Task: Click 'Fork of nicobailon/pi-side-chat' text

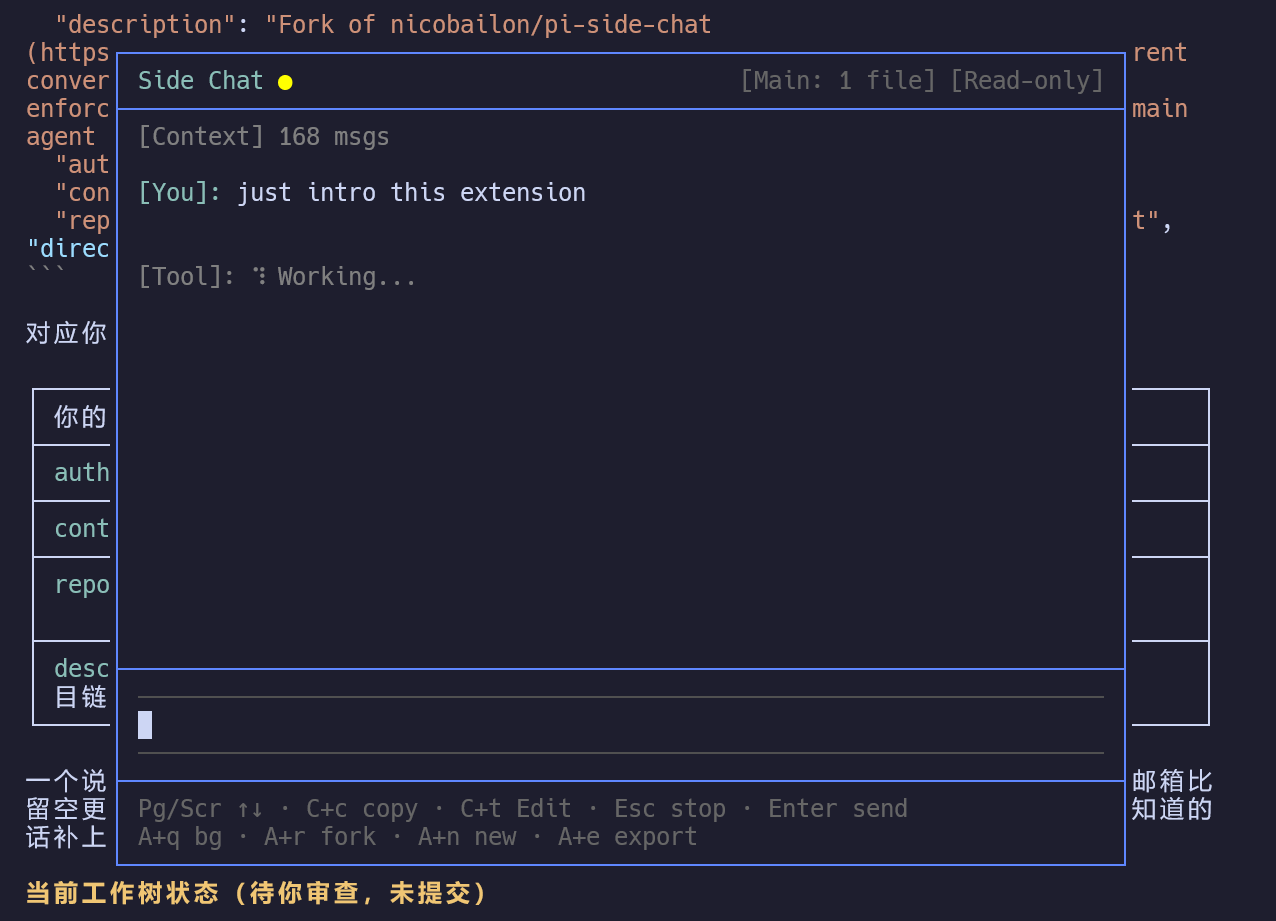Action: [495, 25]
